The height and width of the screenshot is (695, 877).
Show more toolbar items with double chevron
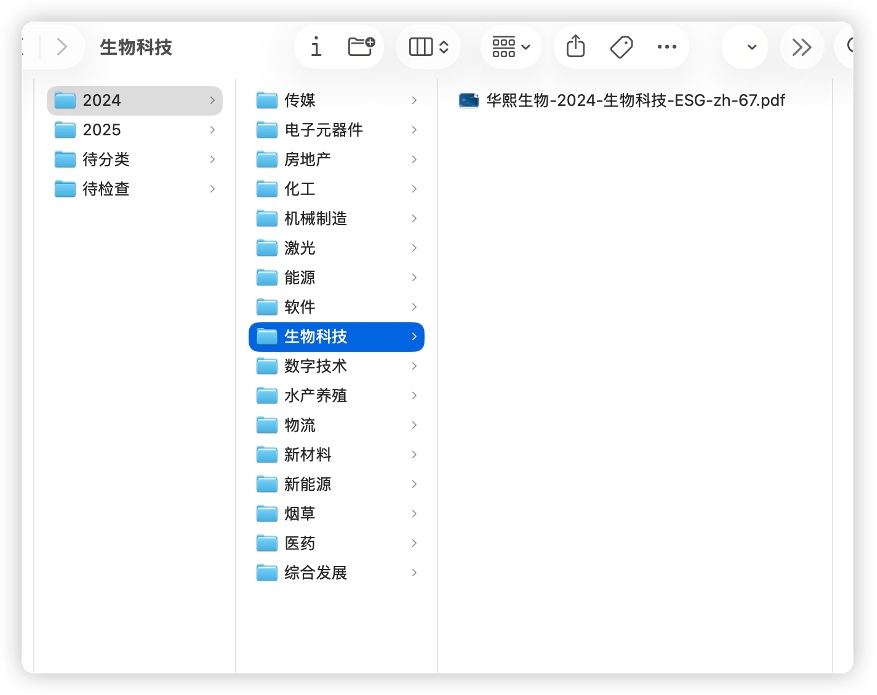(x=801, y=47)
